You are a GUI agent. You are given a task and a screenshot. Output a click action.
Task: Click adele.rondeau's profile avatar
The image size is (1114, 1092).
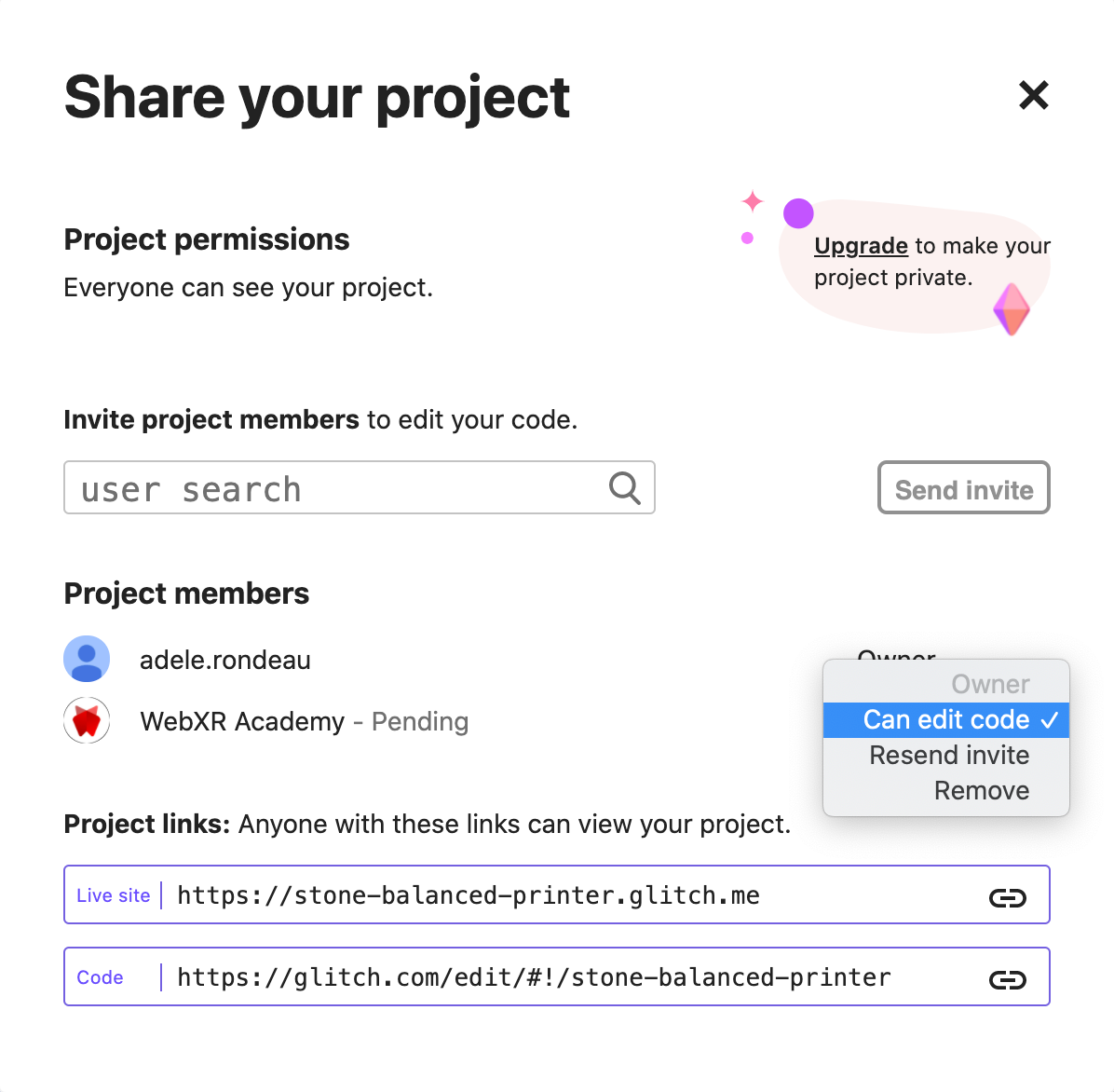point(87,660)
